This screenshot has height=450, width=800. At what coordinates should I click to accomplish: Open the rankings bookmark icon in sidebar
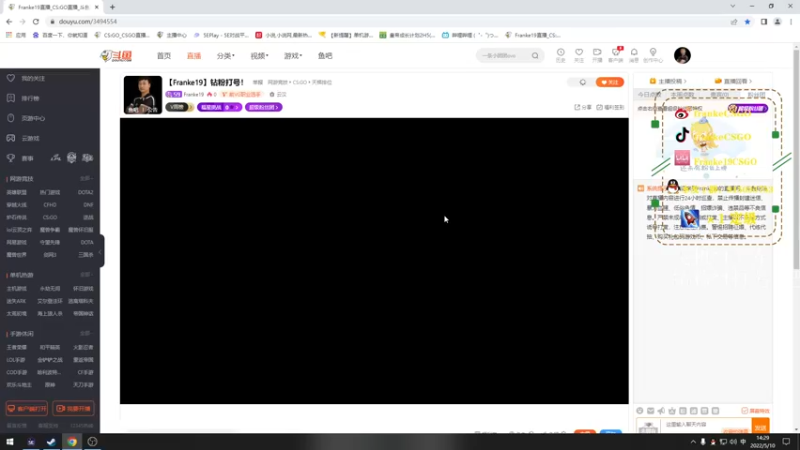pyautogui.click(x=11, y=98)
